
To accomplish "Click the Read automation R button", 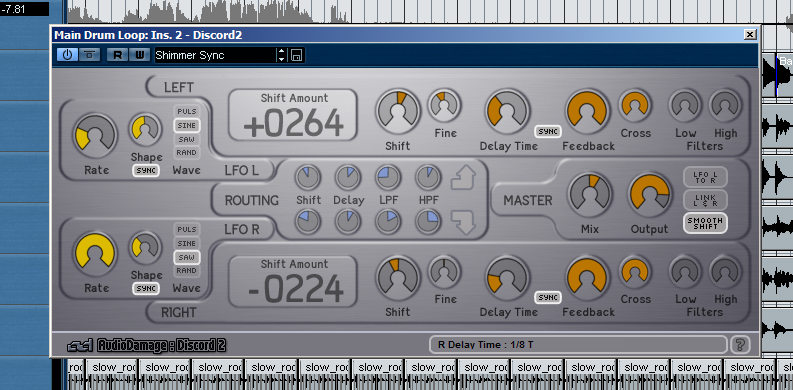I will tap(118, 55).
